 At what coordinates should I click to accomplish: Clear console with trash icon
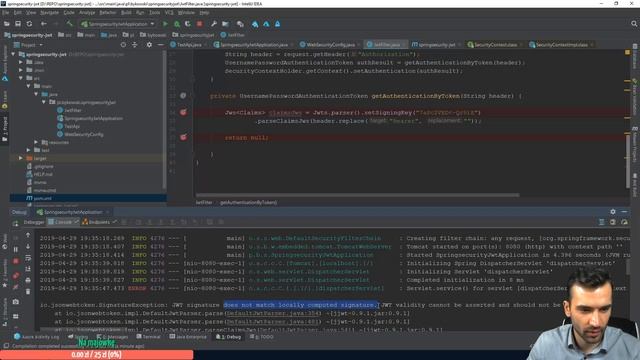(x=28, y=291)
